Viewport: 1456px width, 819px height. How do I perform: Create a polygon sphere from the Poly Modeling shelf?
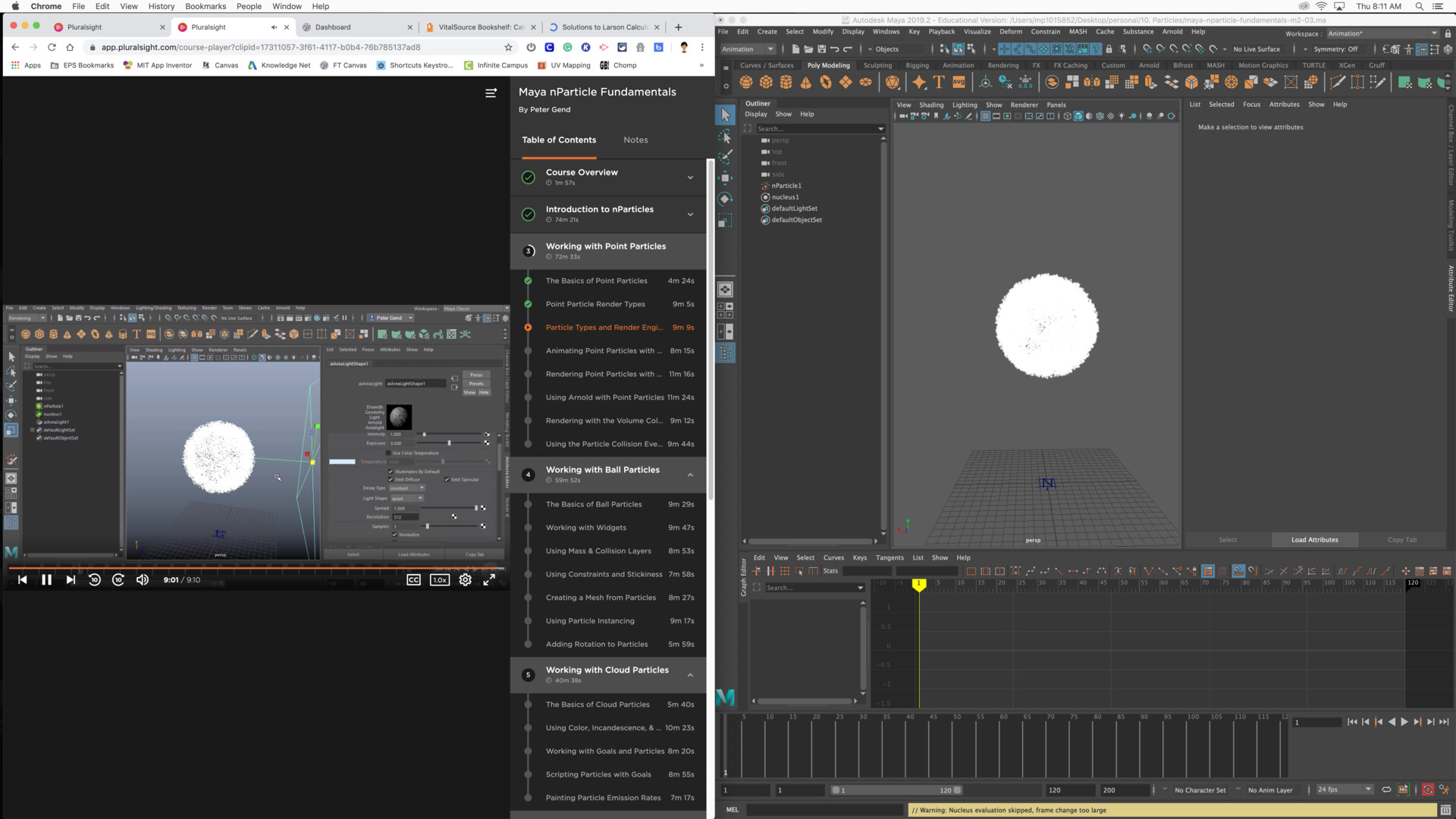(x=746, y=82)
